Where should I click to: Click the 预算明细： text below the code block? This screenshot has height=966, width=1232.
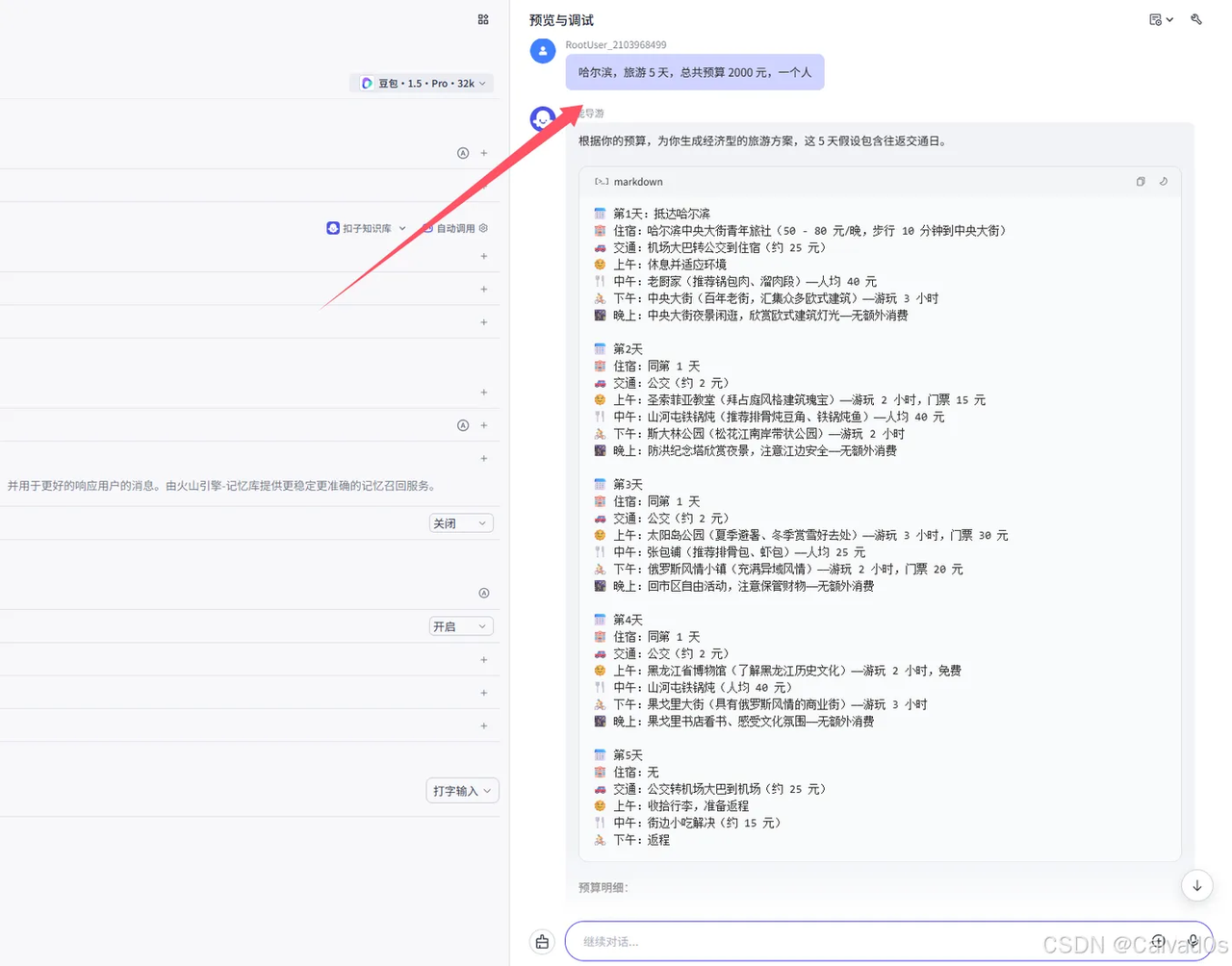pos(603,887)
